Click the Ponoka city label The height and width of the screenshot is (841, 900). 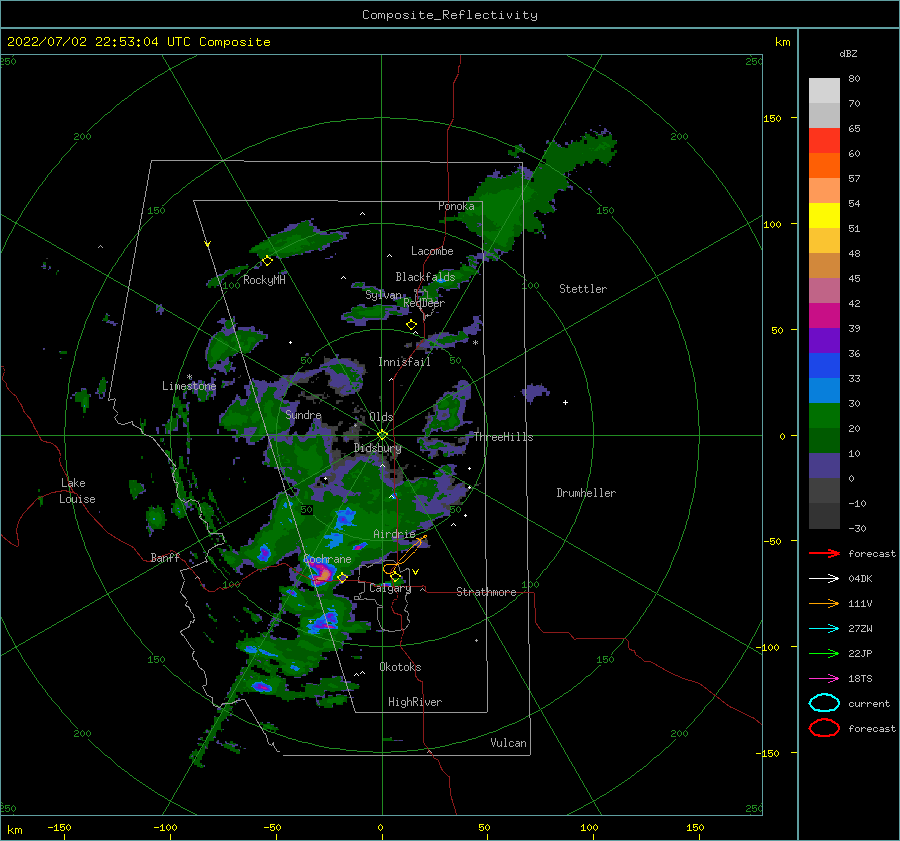pyautogui.click(x=456, y=206)
